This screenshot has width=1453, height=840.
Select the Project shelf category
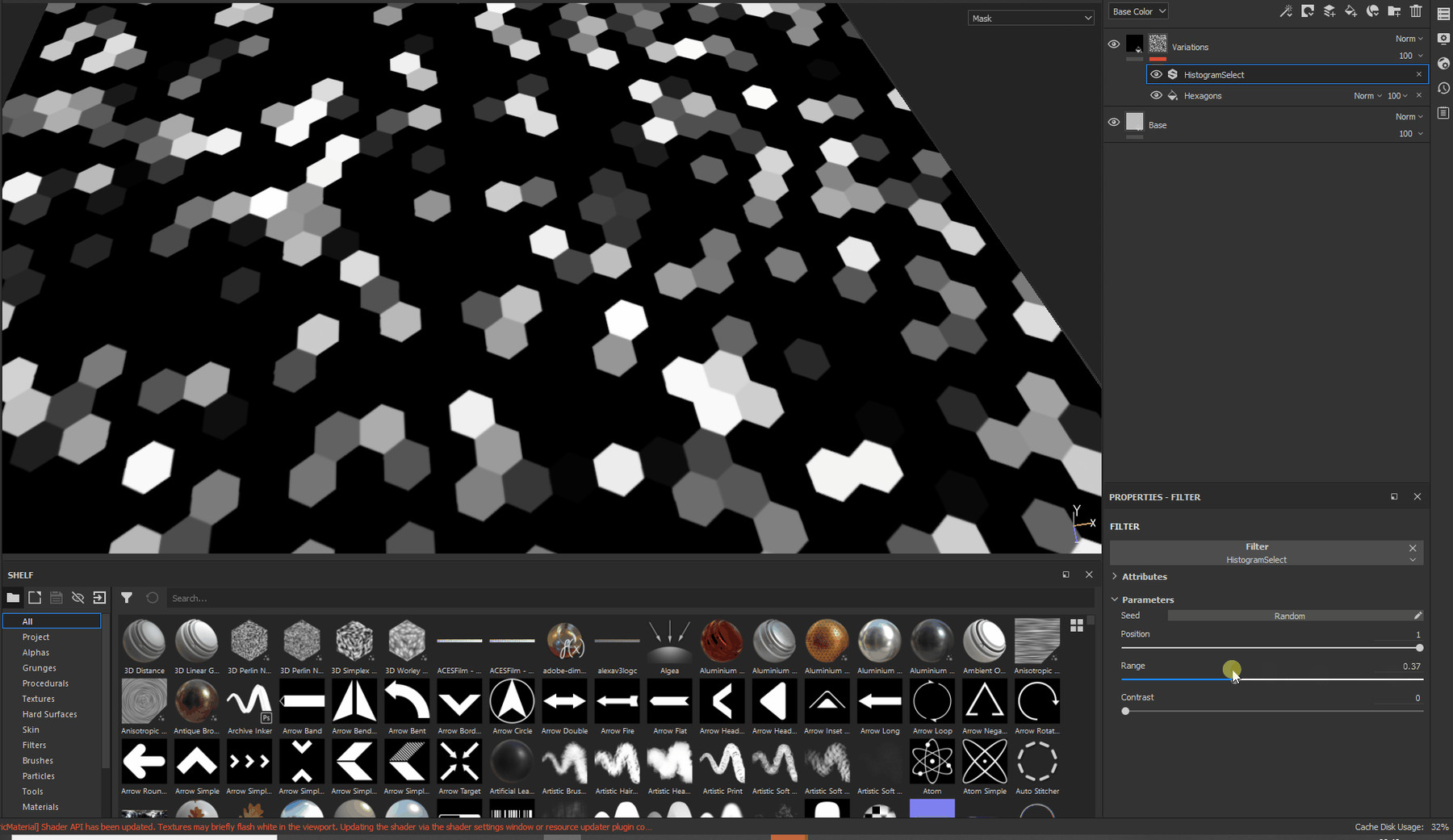(x=36, y=637)
